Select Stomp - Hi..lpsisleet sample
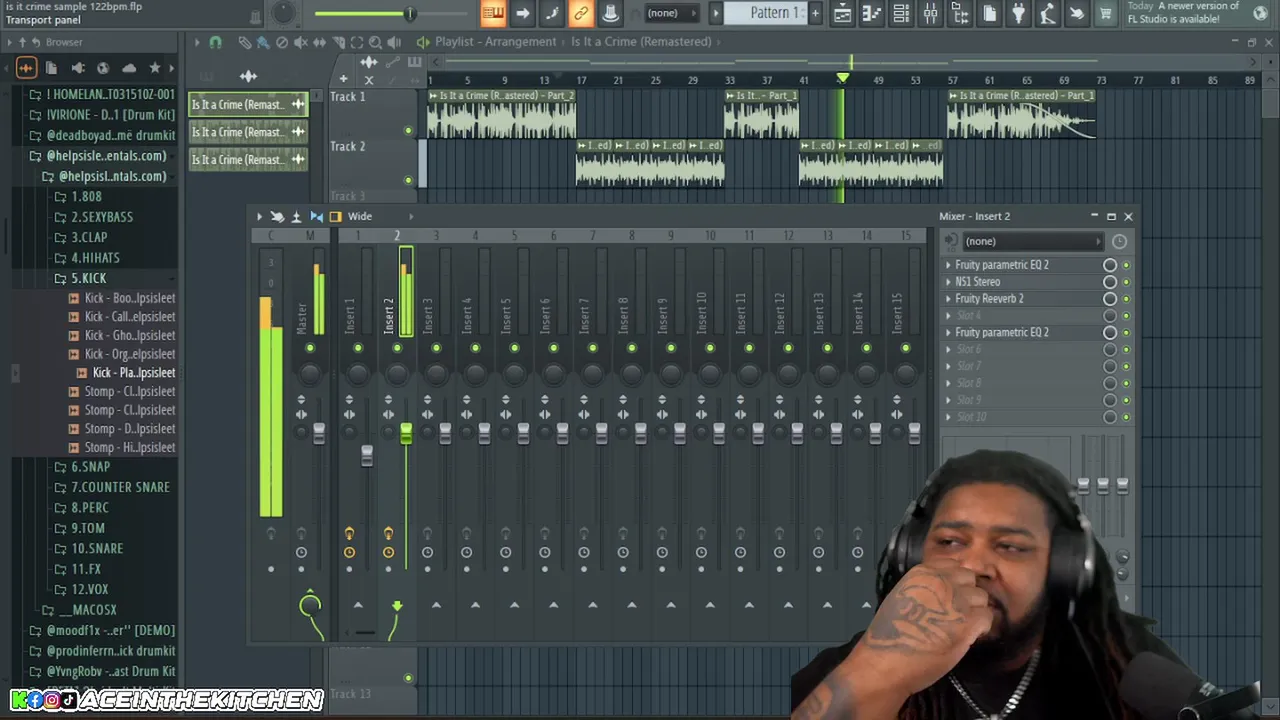This screenshot has width=1280, height=720. [130, 448]
